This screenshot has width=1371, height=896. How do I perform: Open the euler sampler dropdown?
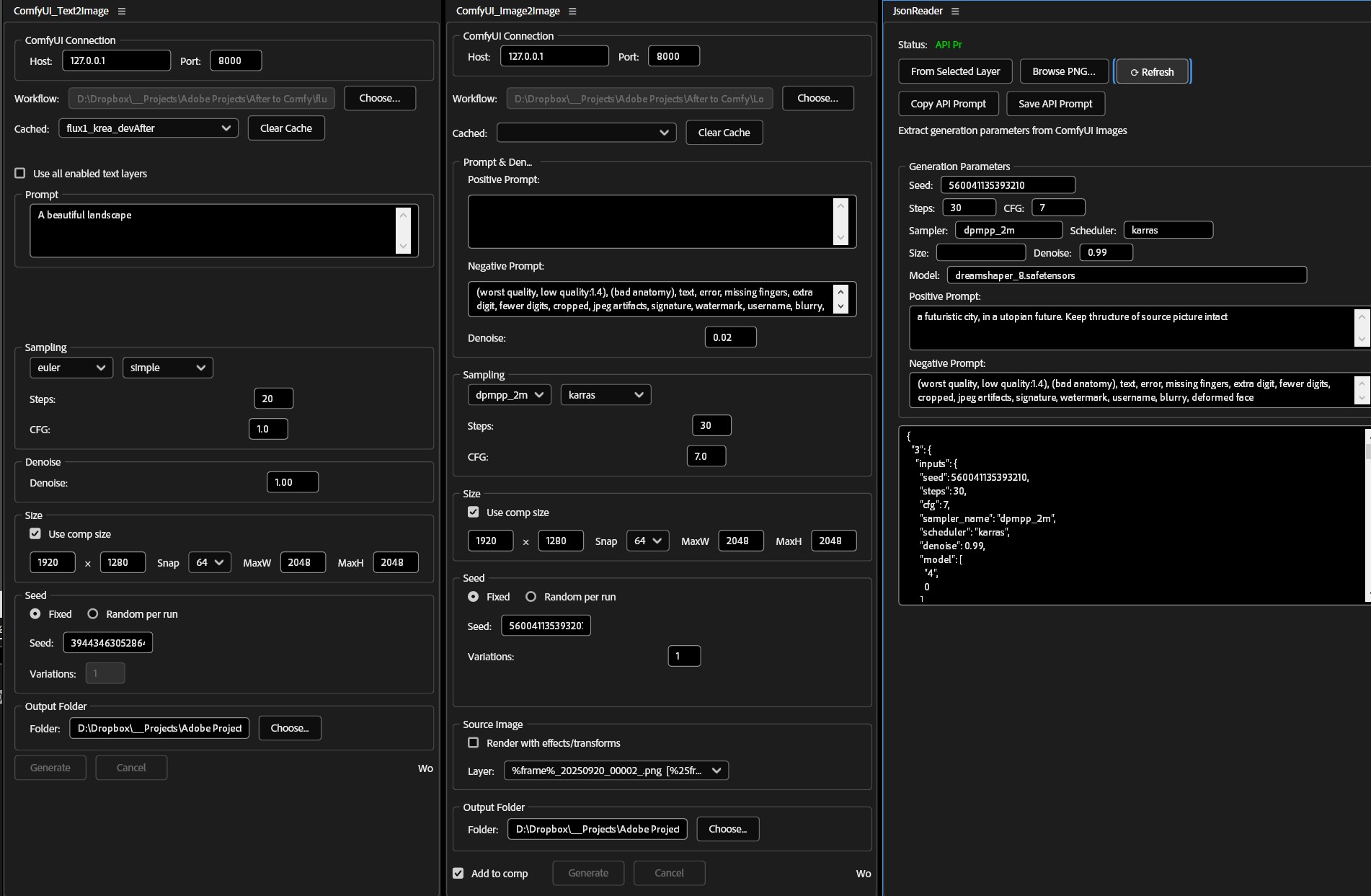click(x=71, y=368)
